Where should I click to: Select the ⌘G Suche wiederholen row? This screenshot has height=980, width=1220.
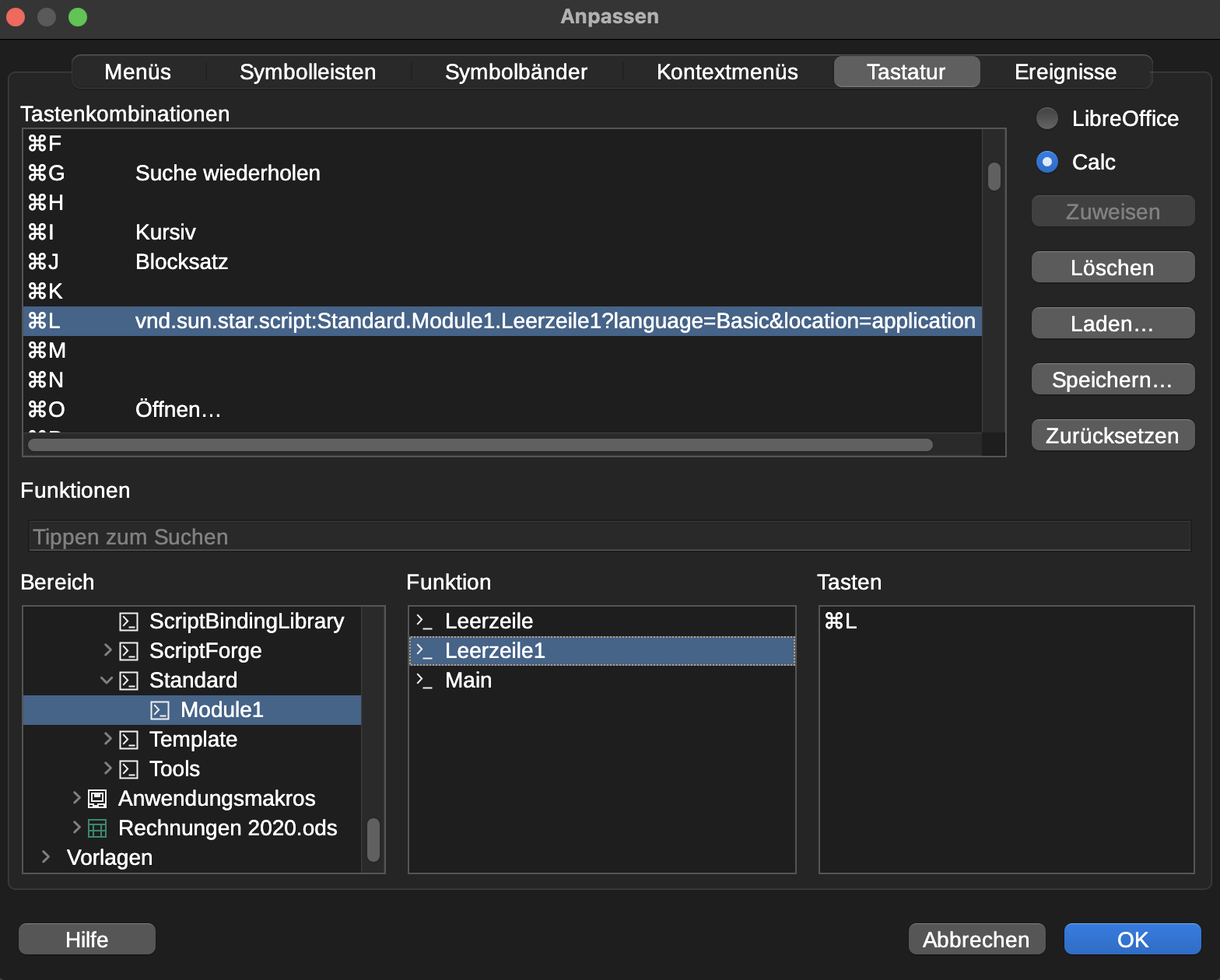[503, 173]
